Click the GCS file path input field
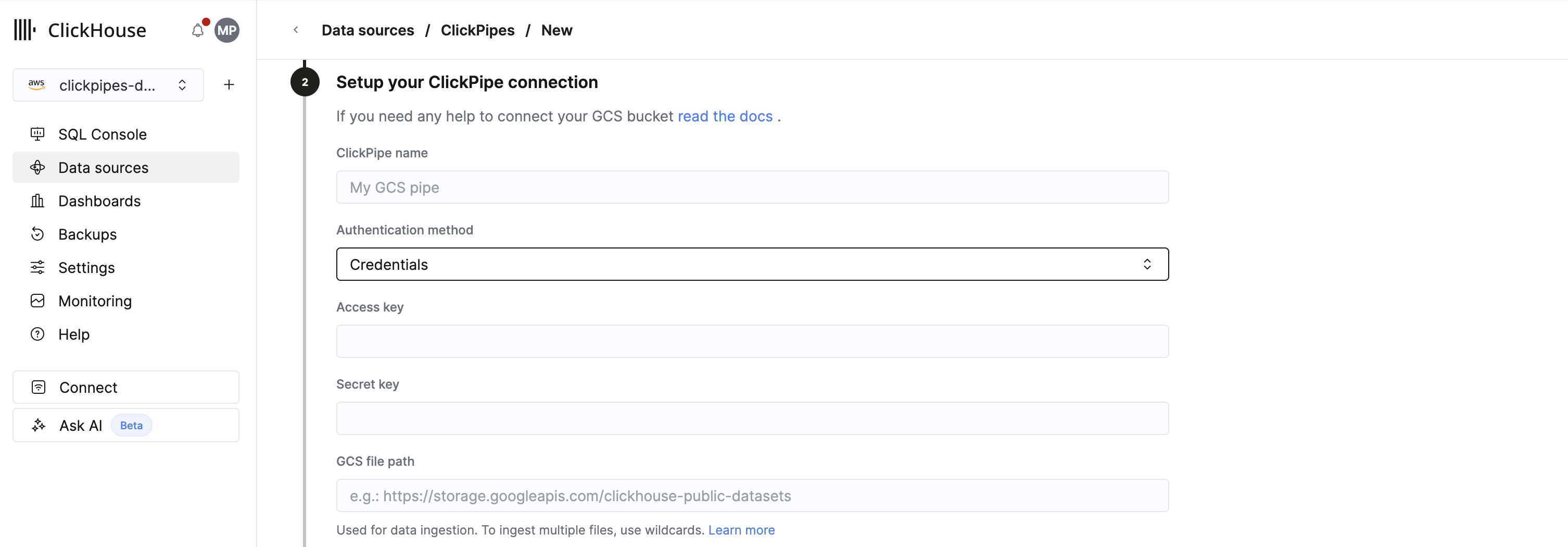The image size is (1568, 547). click(x=752, y=495)
